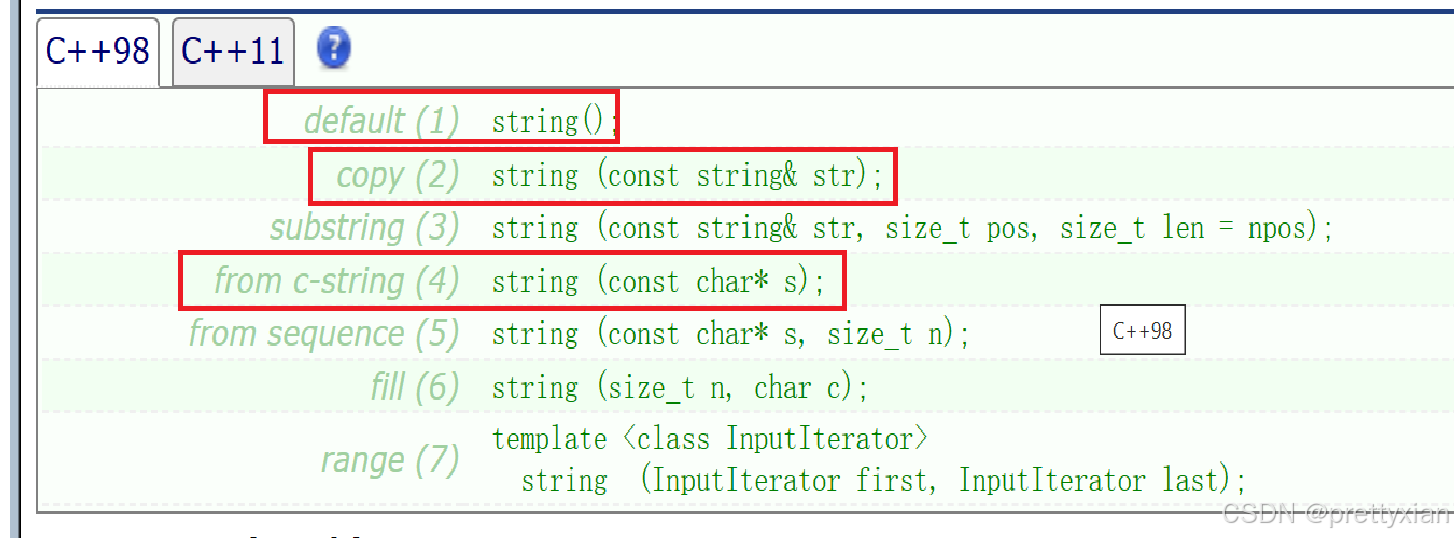Click string (const char* s, size_t n) signature
This screenshot has height=539, width=1454.
[731, 334]
